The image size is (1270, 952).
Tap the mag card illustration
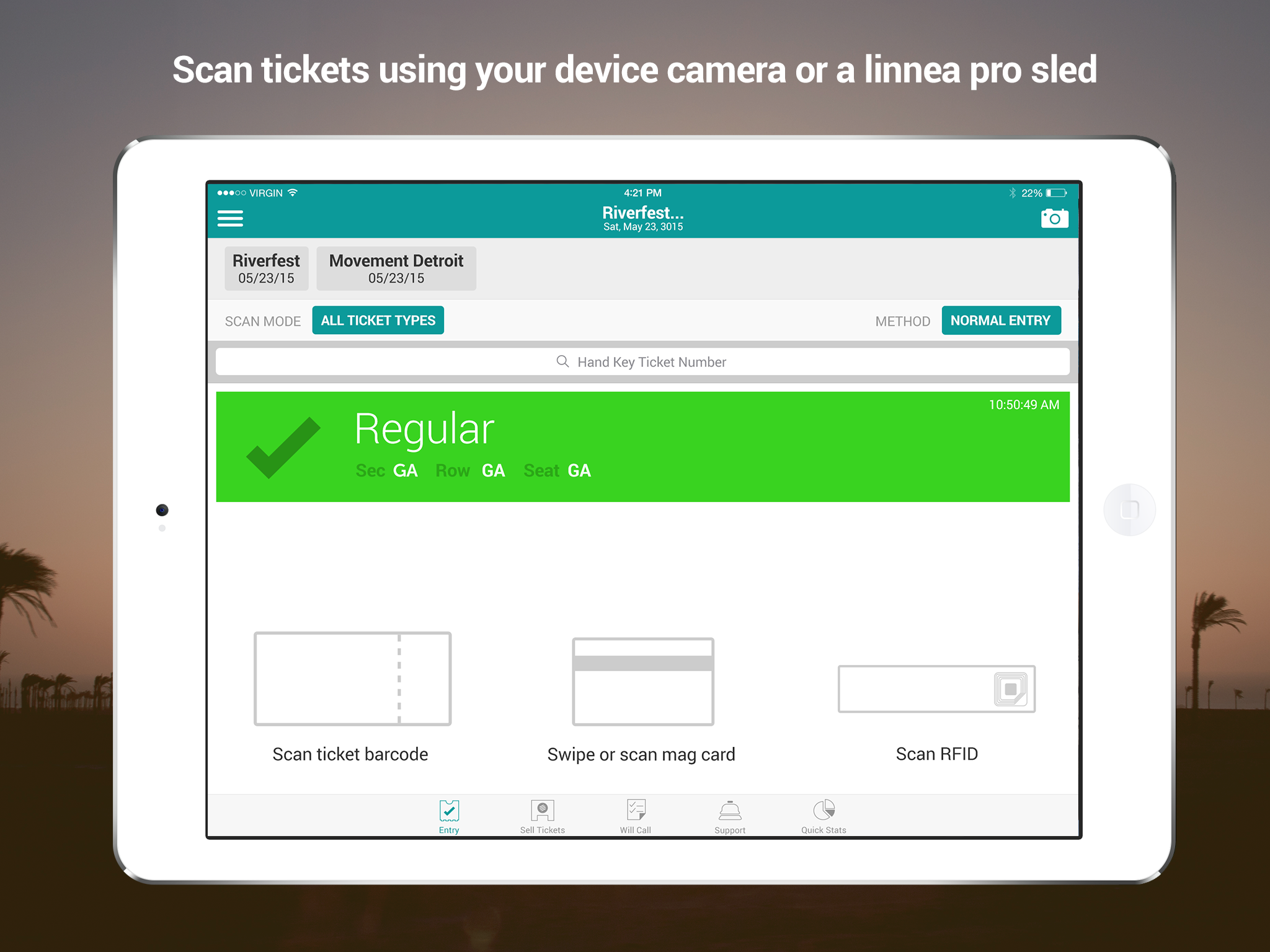[643, 682]
